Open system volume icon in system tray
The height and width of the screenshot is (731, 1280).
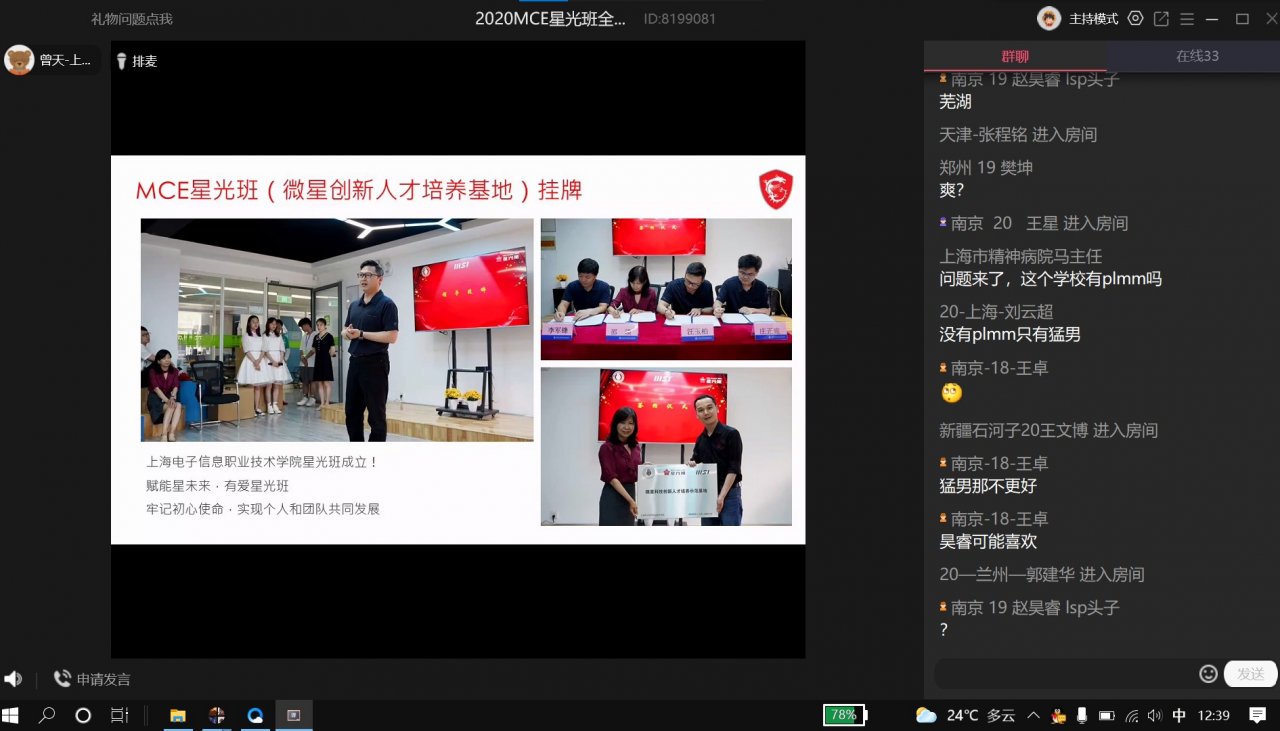click(1155, 715)
